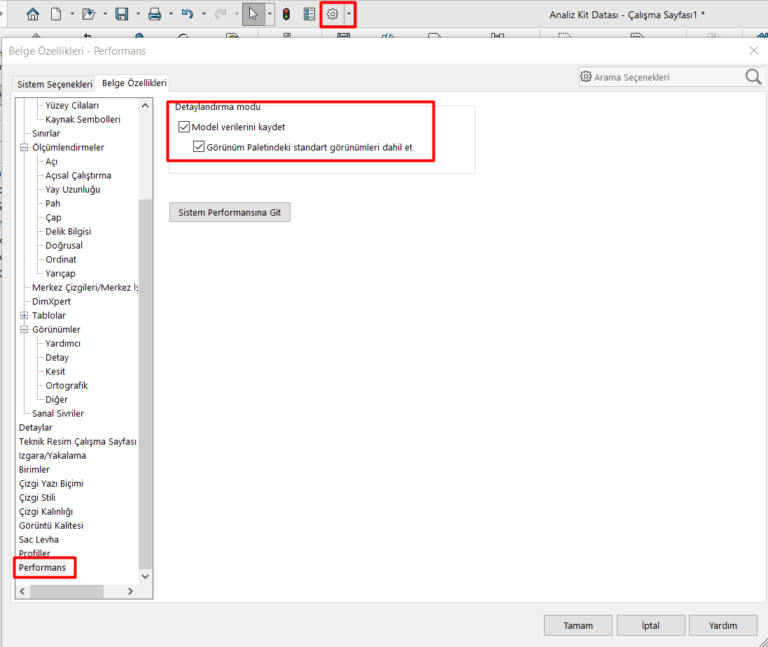The image size is (768, 647).
Task: Open Options via the gear icon
Action: coord(333,14)
